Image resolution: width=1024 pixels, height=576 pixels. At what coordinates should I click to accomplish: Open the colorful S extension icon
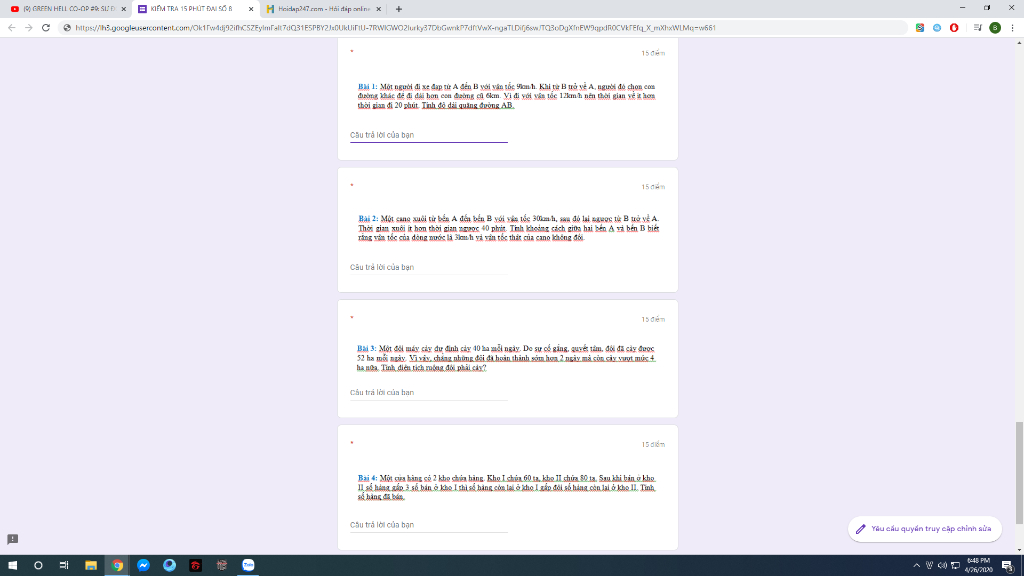coord(920,27)
